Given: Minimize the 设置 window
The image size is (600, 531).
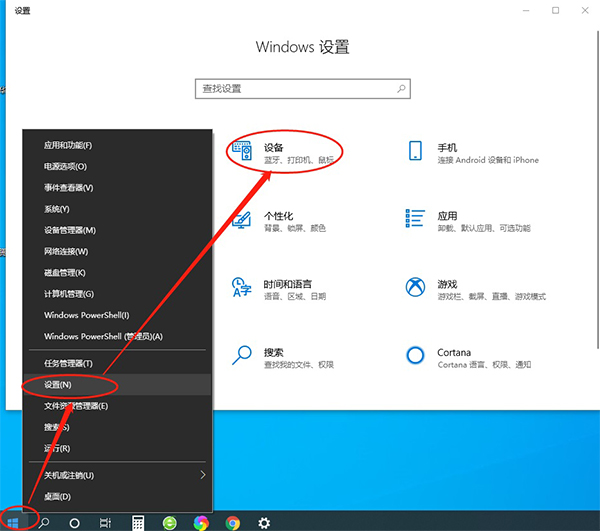Looking at the screenshot, I should coord(526,11).
